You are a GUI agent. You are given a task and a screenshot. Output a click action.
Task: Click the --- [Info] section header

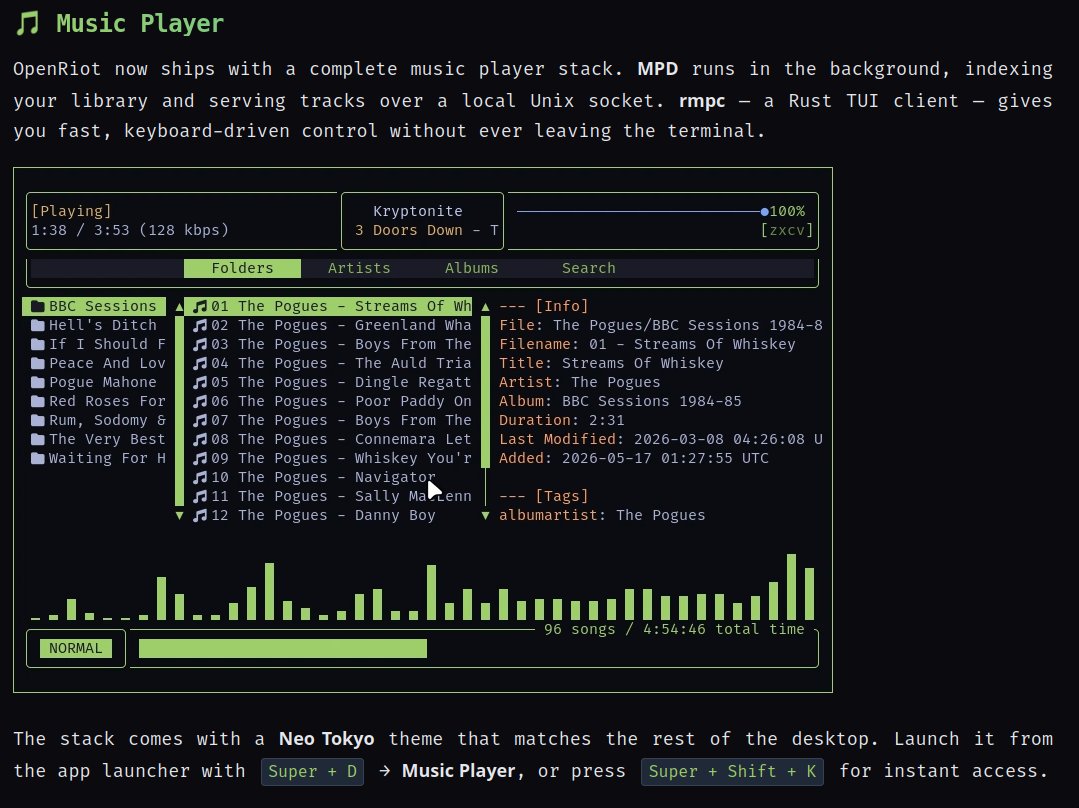click(x=544, y=306)
